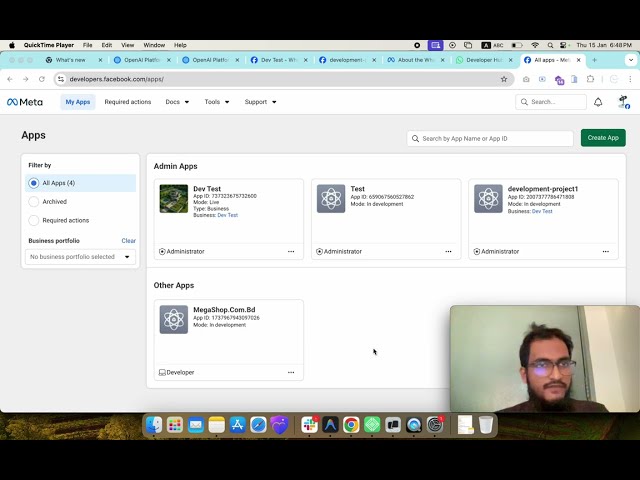Expand the Docs menu
Screen dimensions: 640x480
(x=177, y=102)
